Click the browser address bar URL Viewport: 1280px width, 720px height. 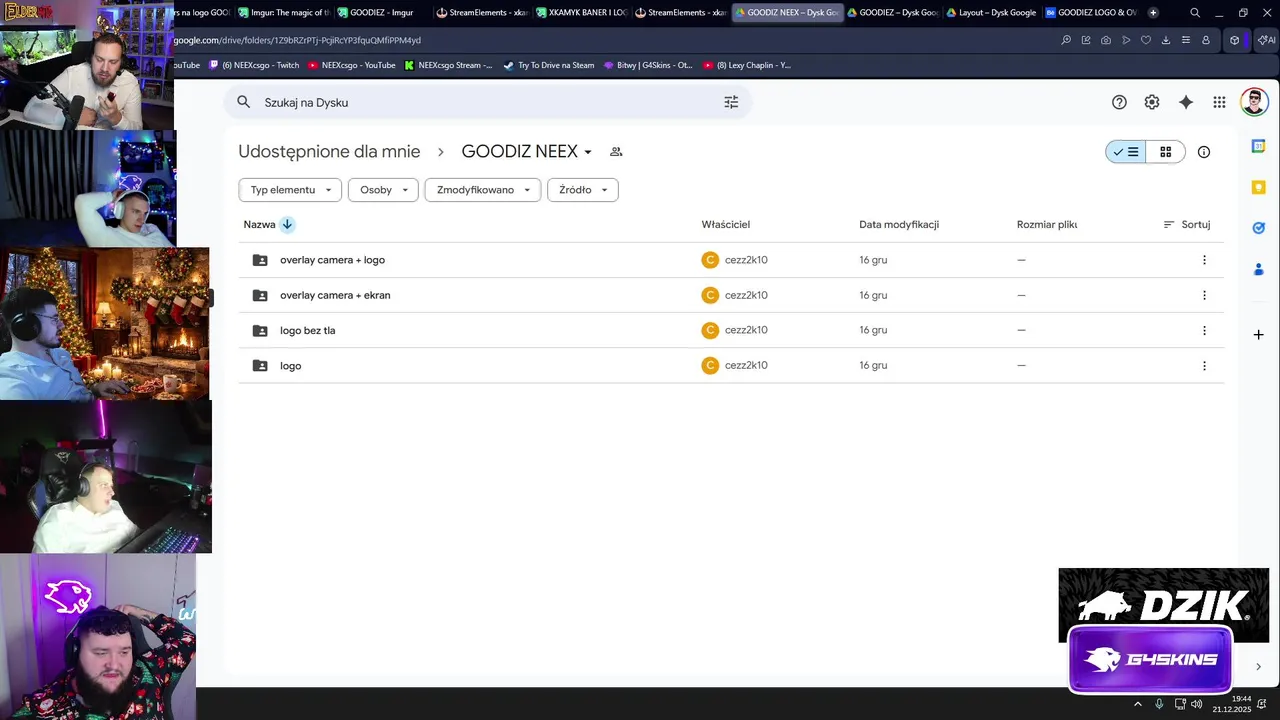pyautogui.click(x=297, y=40)
